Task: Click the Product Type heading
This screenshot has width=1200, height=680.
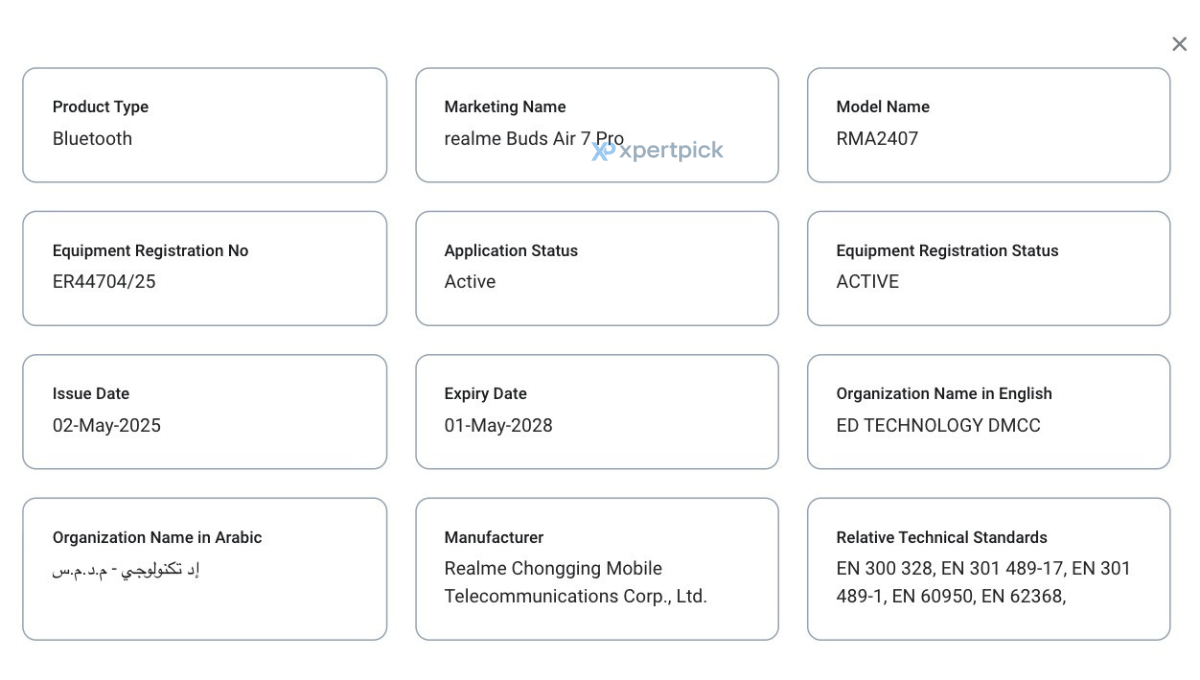Action: coord(100,107)
